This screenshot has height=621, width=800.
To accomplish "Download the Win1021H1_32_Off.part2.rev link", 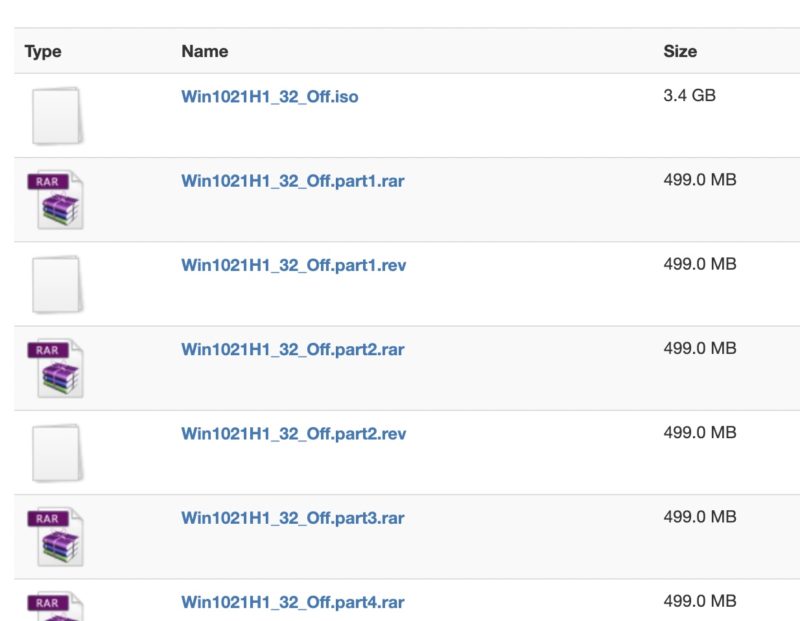I will 293,433.
